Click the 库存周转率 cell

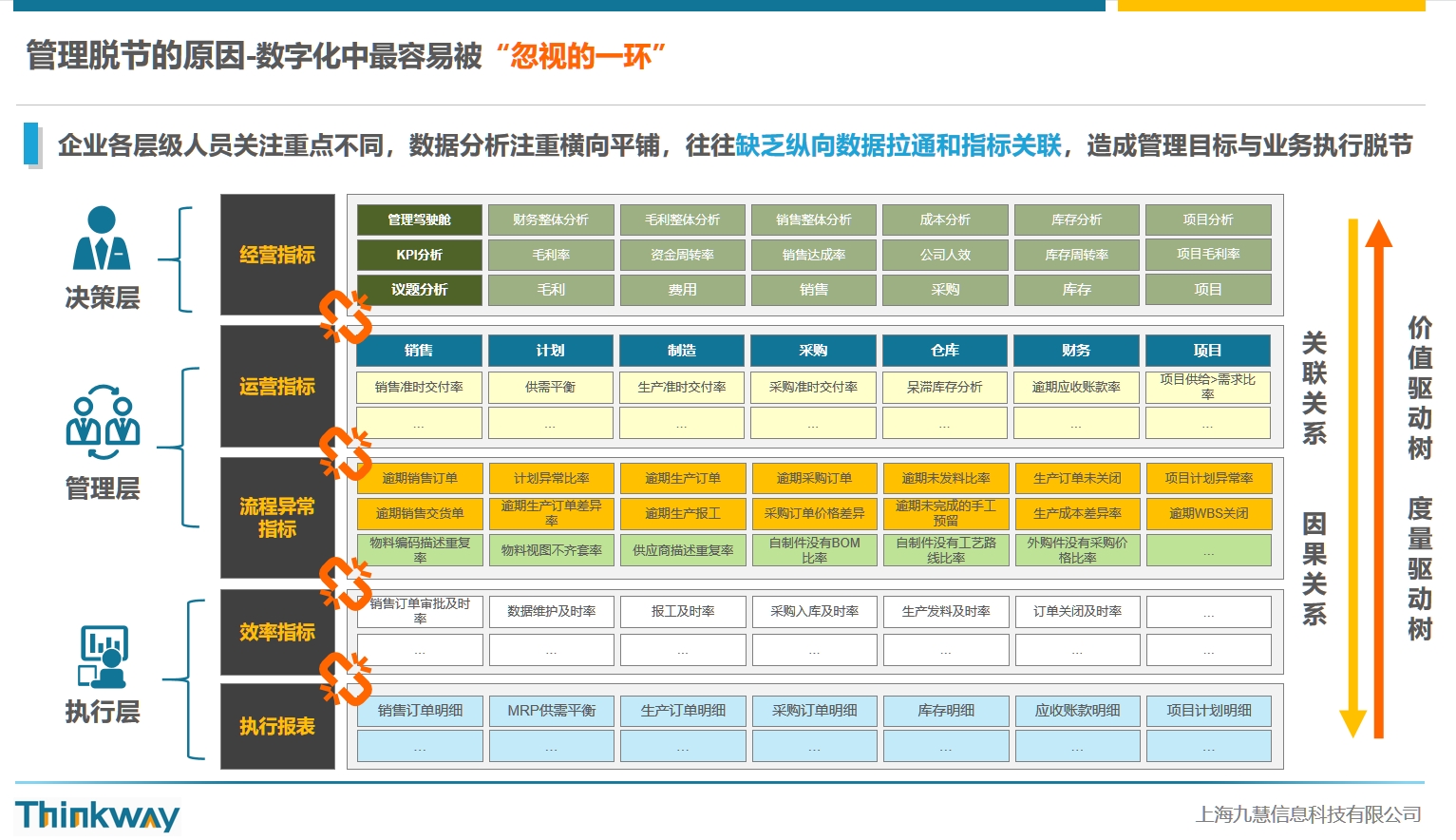tap(1077, 255)
